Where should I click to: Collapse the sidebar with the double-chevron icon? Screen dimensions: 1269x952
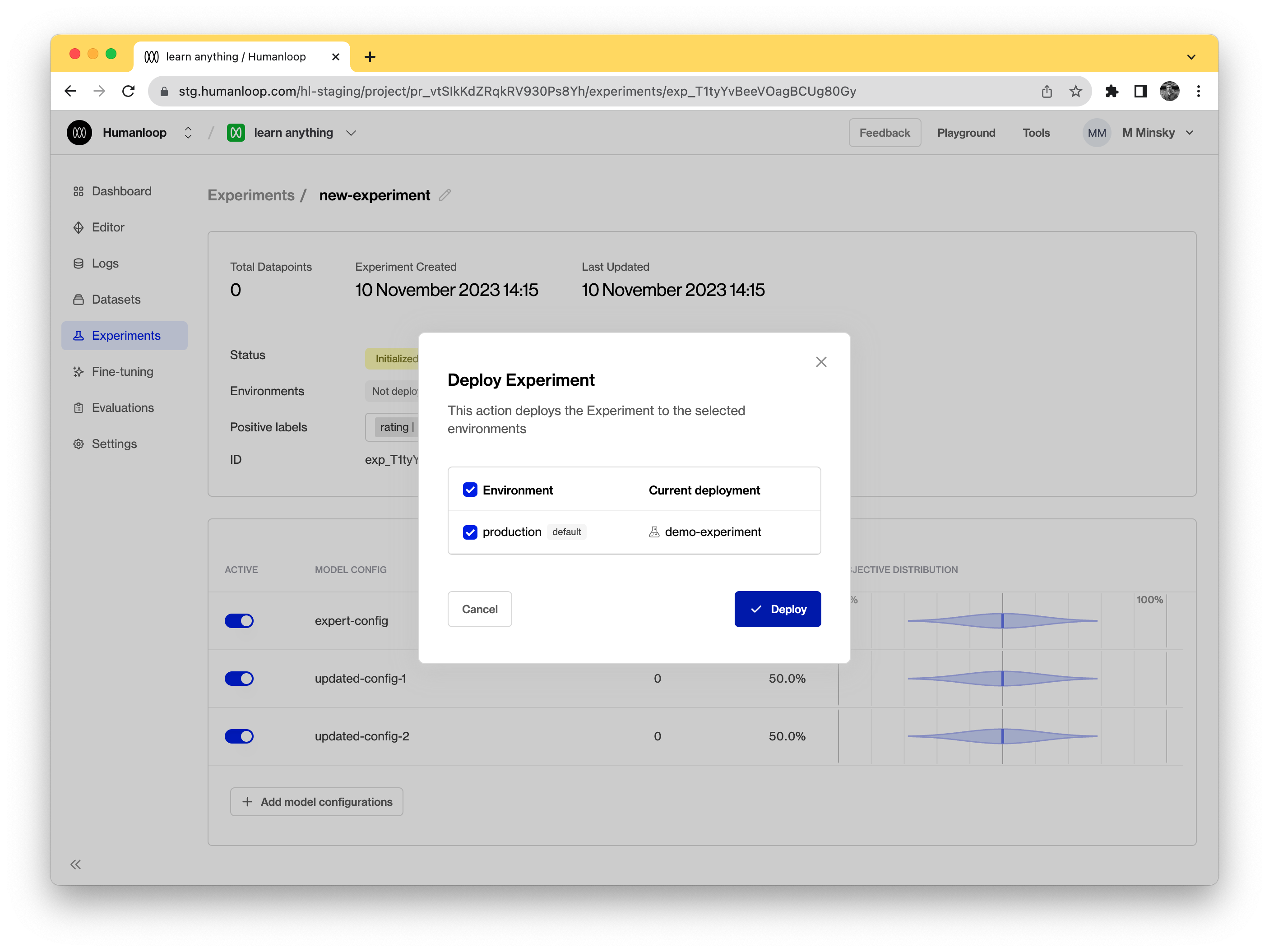click(75, 864)
